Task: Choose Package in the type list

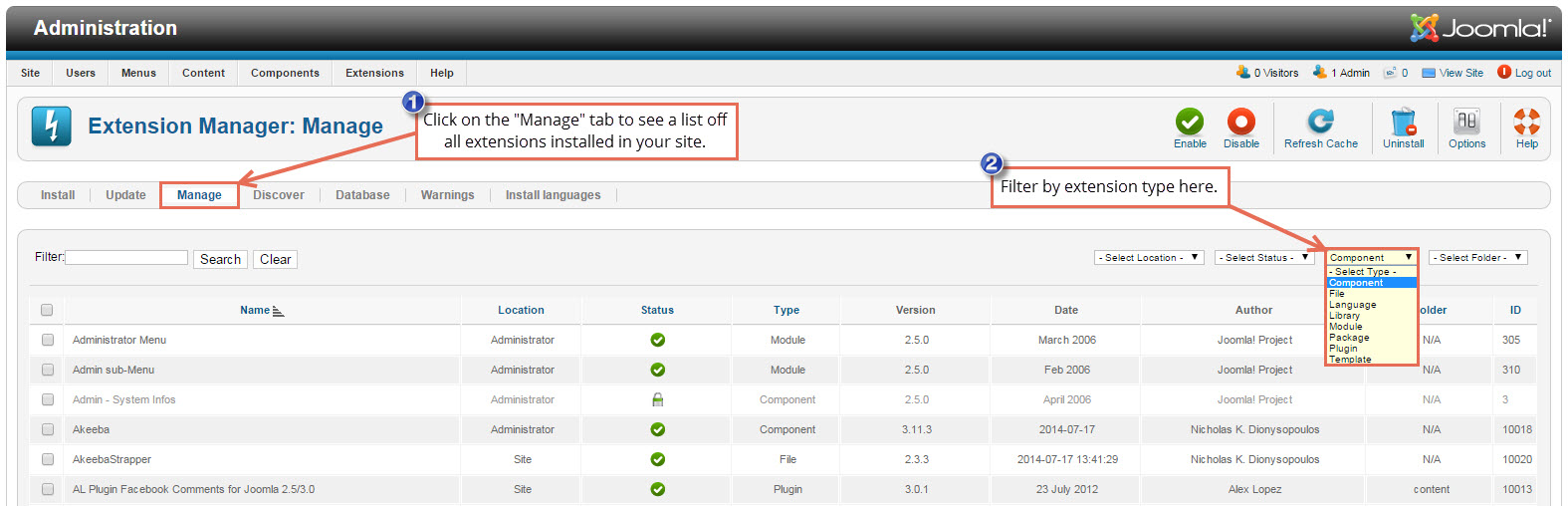Action: click(x=1371, y=338)
